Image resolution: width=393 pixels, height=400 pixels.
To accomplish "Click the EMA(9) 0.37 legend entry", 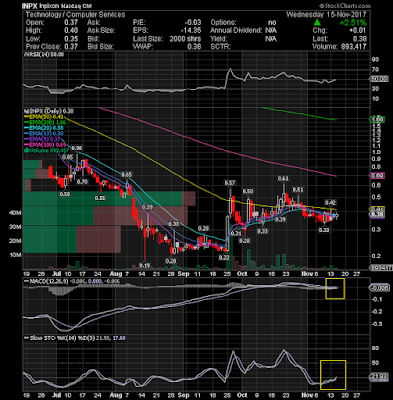I will point(42,139).
